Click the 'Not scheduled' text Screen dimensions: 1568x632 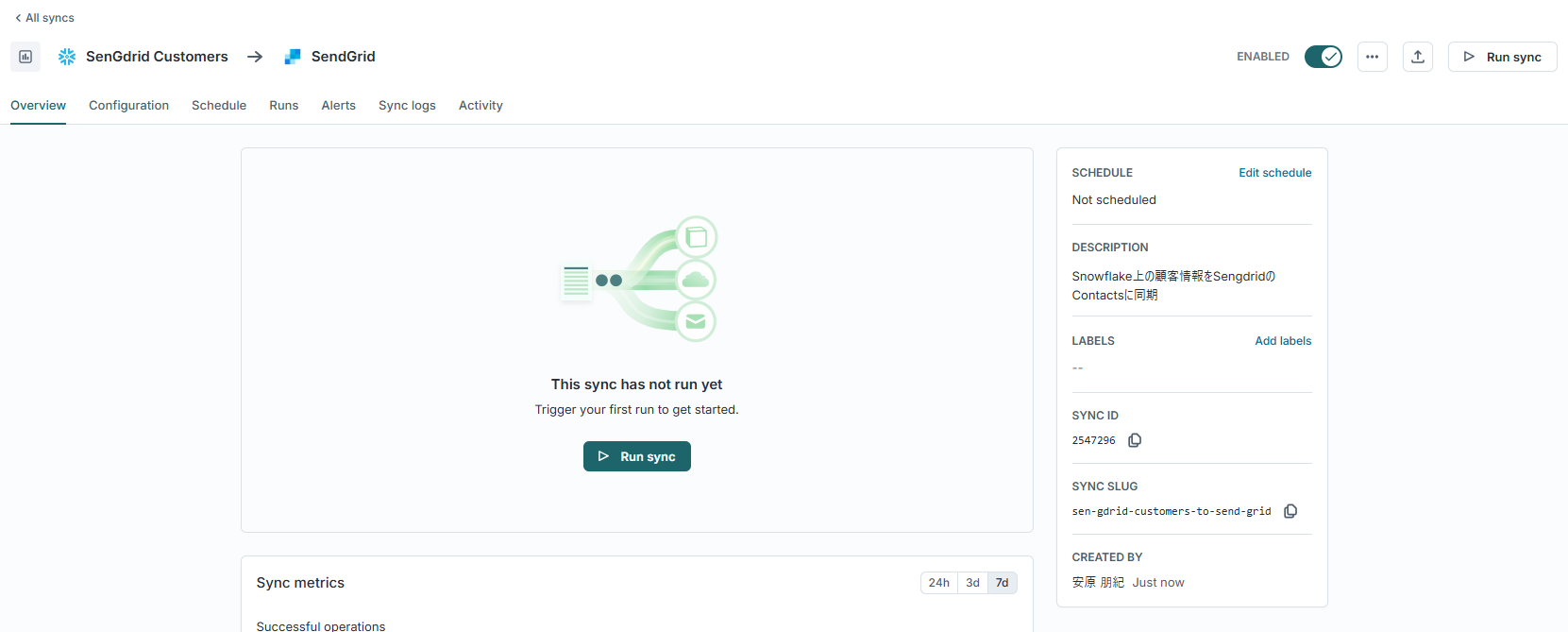click(x=1114, y=200)
